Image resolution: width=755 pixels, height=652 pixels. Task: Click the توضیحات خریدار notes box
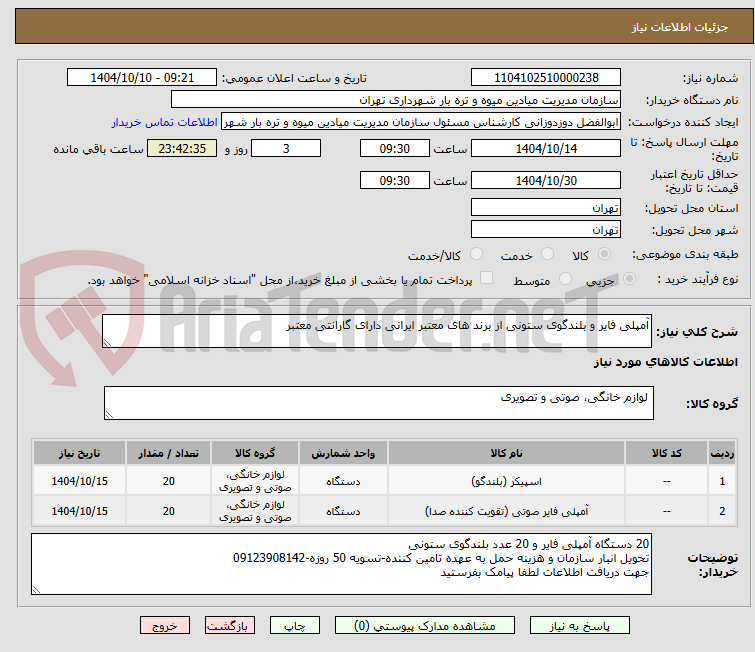click(x=341, y=564)
